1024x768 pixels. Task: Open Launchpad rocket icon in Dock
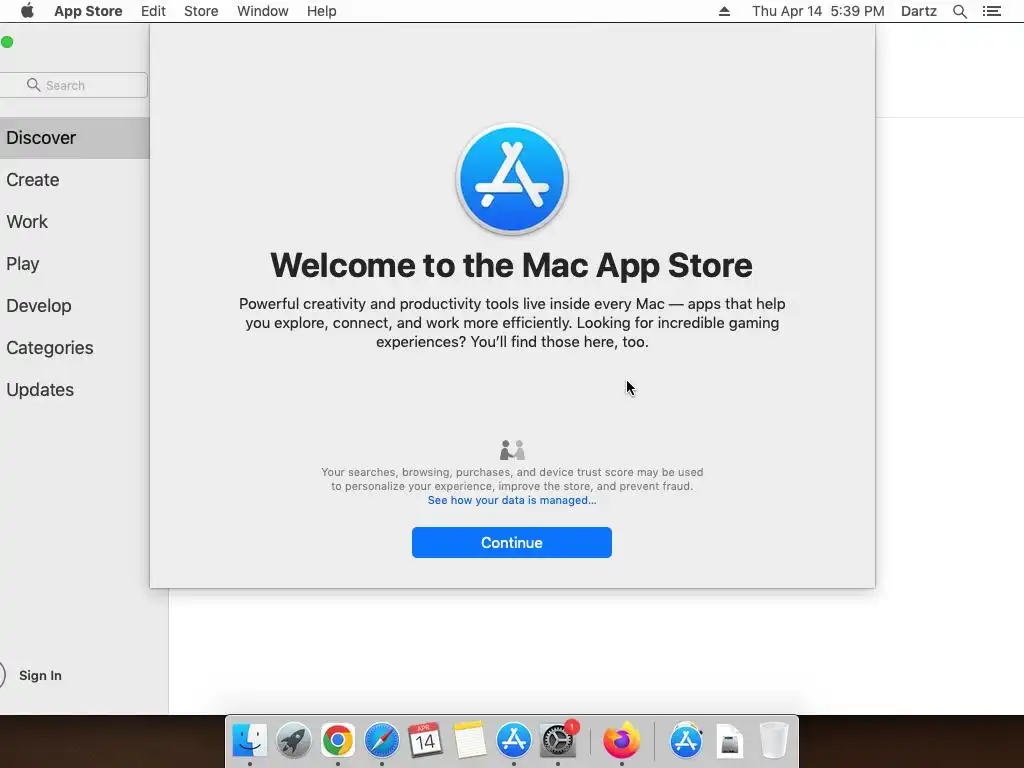(293, 741)
